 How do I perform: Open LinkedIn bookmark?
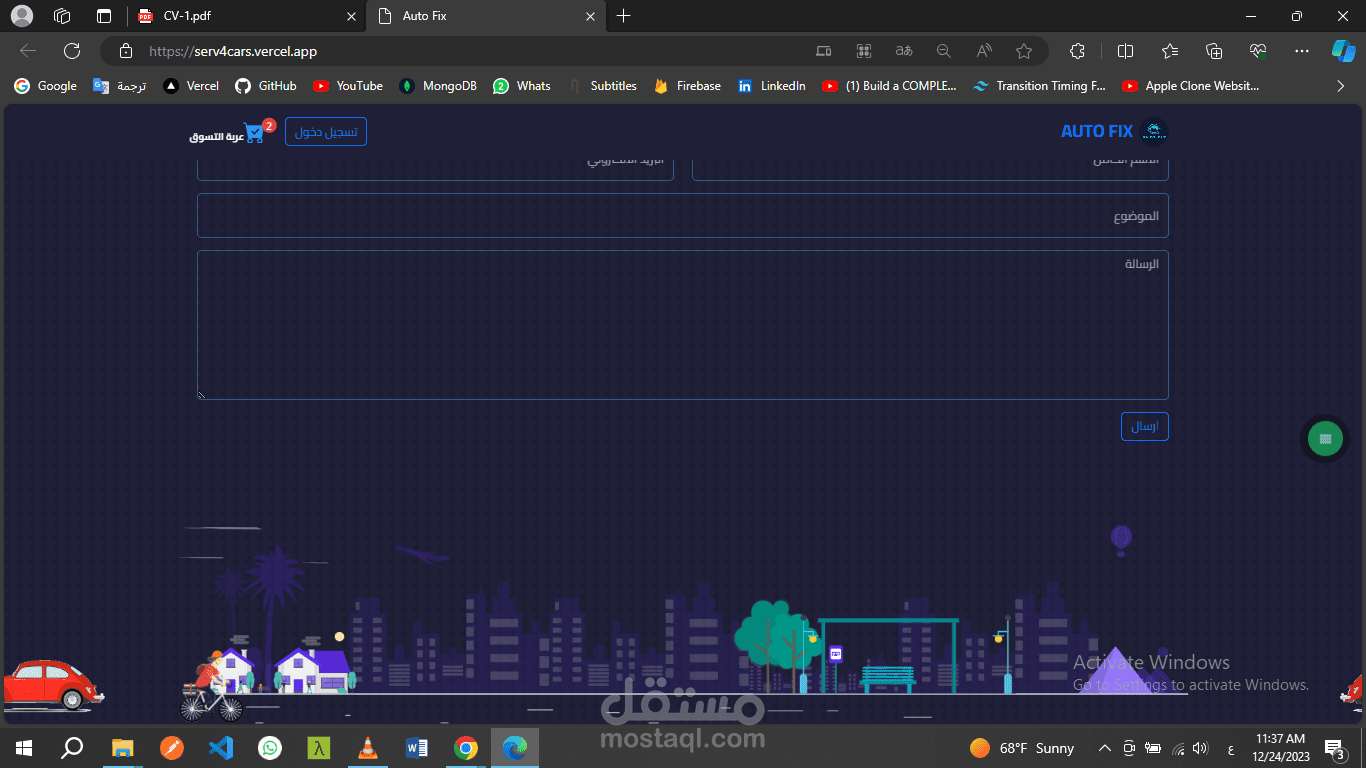point(771,86)
